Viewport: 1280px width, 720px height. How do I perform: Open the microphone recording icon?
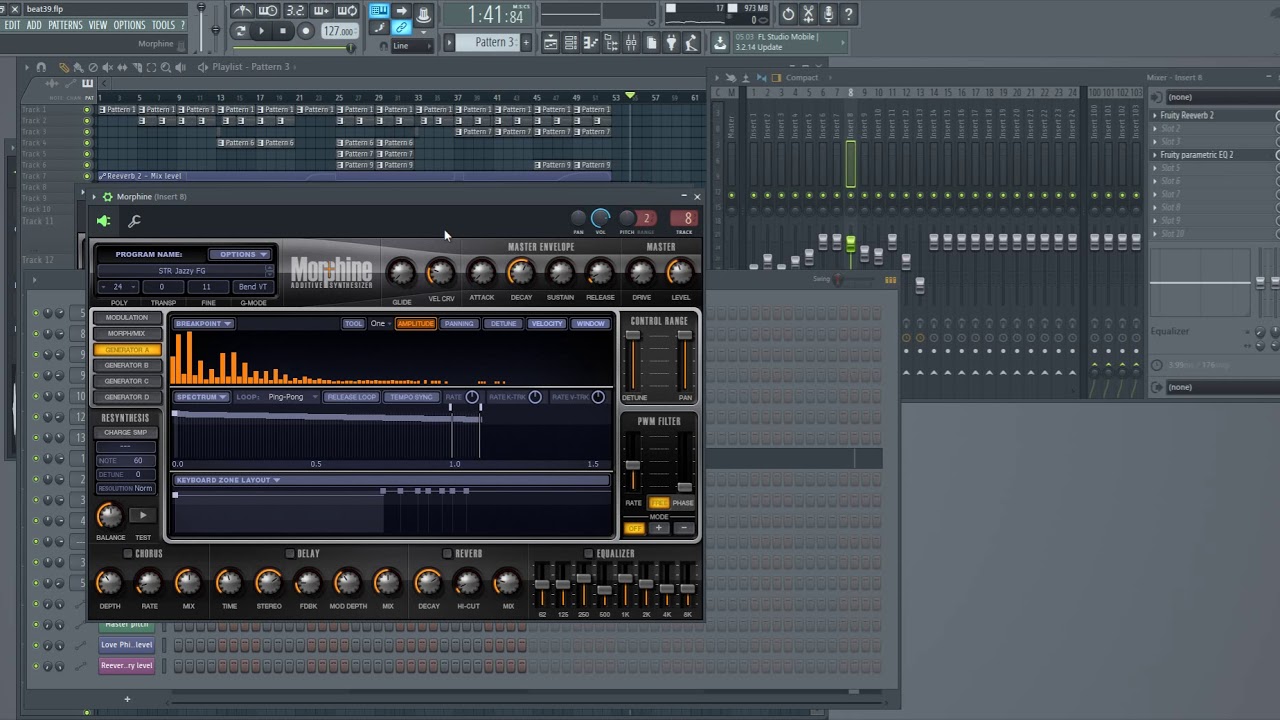point(828,14)
